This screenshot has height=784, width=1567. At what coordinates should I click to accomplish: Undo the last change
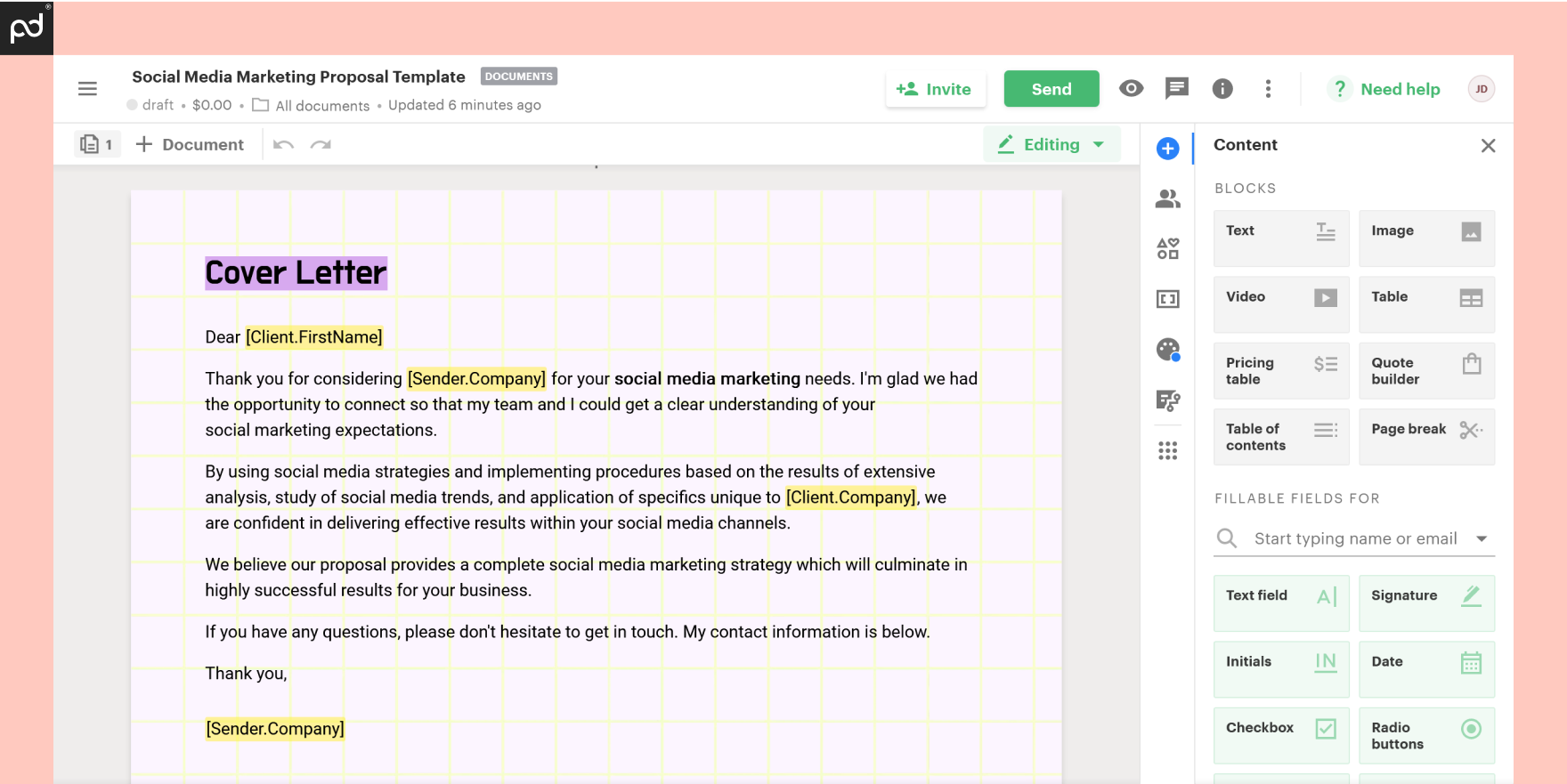pos(283,145)
